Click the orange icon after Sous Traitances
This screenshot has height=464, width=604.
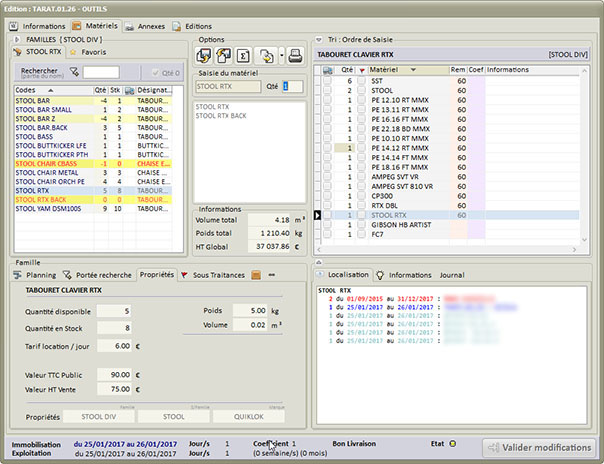click(256, 274)
